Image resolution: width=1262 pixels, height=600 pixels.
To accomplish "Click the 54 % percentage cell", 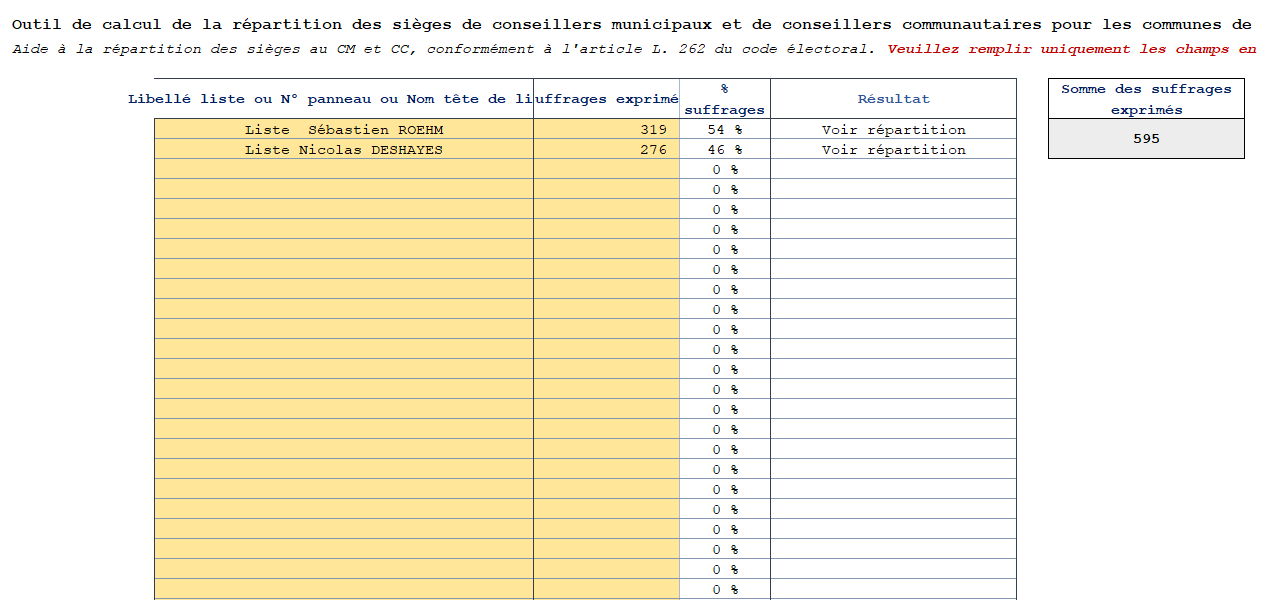I will (725, 129).
